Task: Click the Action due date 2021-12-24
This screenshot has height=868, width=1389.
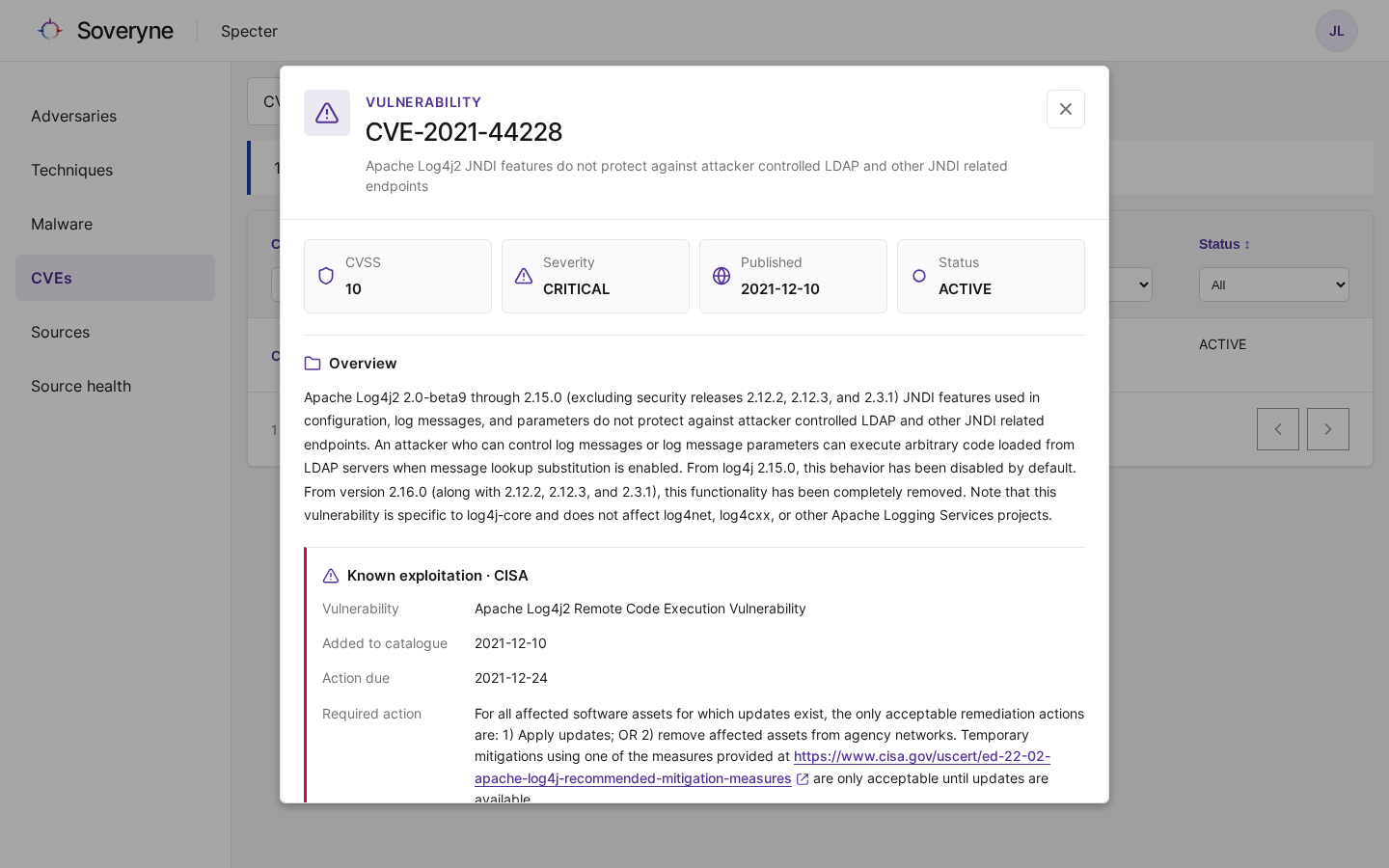Action: [511, 678]
